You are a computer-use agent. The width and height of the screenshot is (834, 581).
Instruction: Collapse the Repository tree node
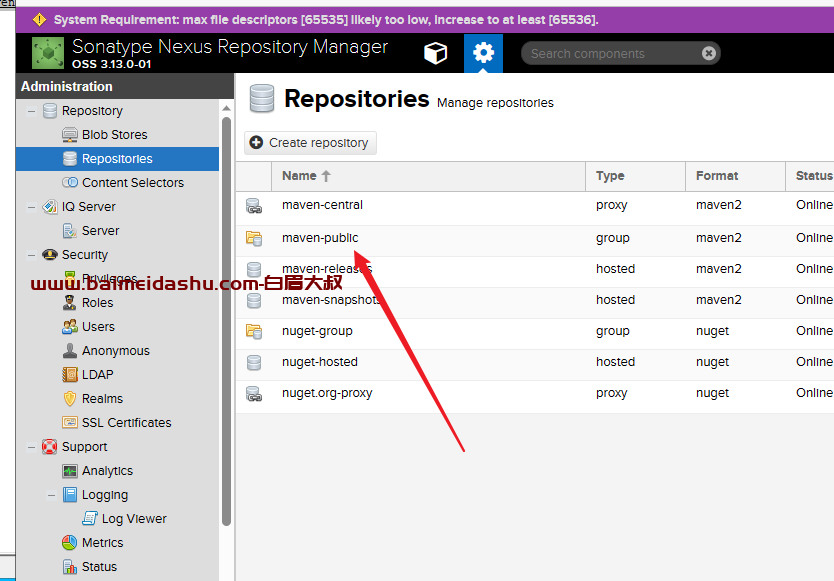coord(31,111)
